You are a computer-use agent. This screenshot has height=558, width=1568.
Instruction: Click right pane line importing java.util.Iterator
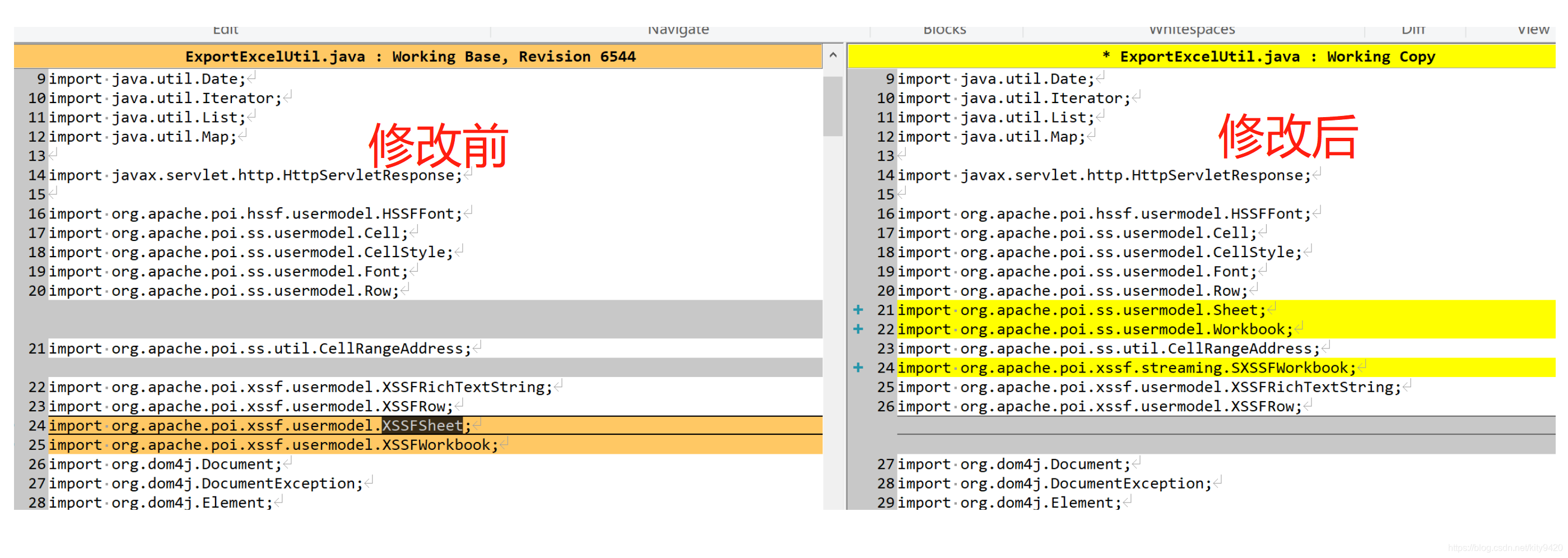[x=1013, y=98]
